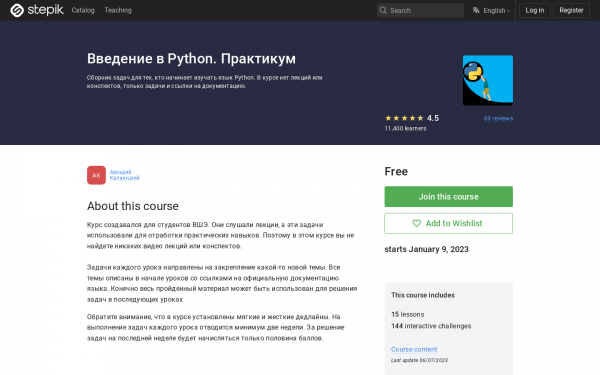Screen dimensions: 600x375
Task: Click the 11,400 learners text
Action: pos(405,129)
